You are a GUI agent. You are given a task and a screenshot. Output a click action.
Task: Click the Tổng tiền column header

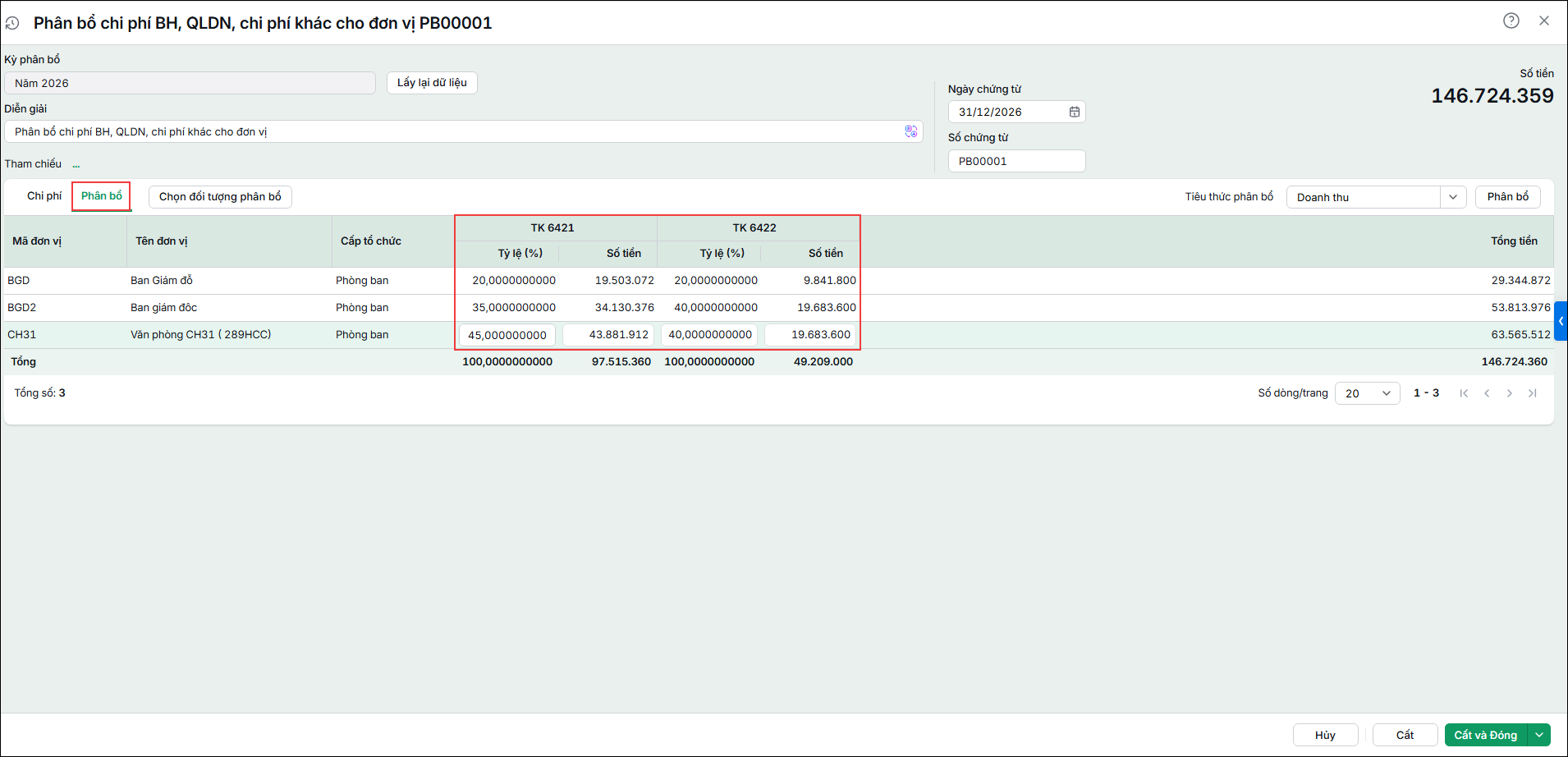(1514, 241)
